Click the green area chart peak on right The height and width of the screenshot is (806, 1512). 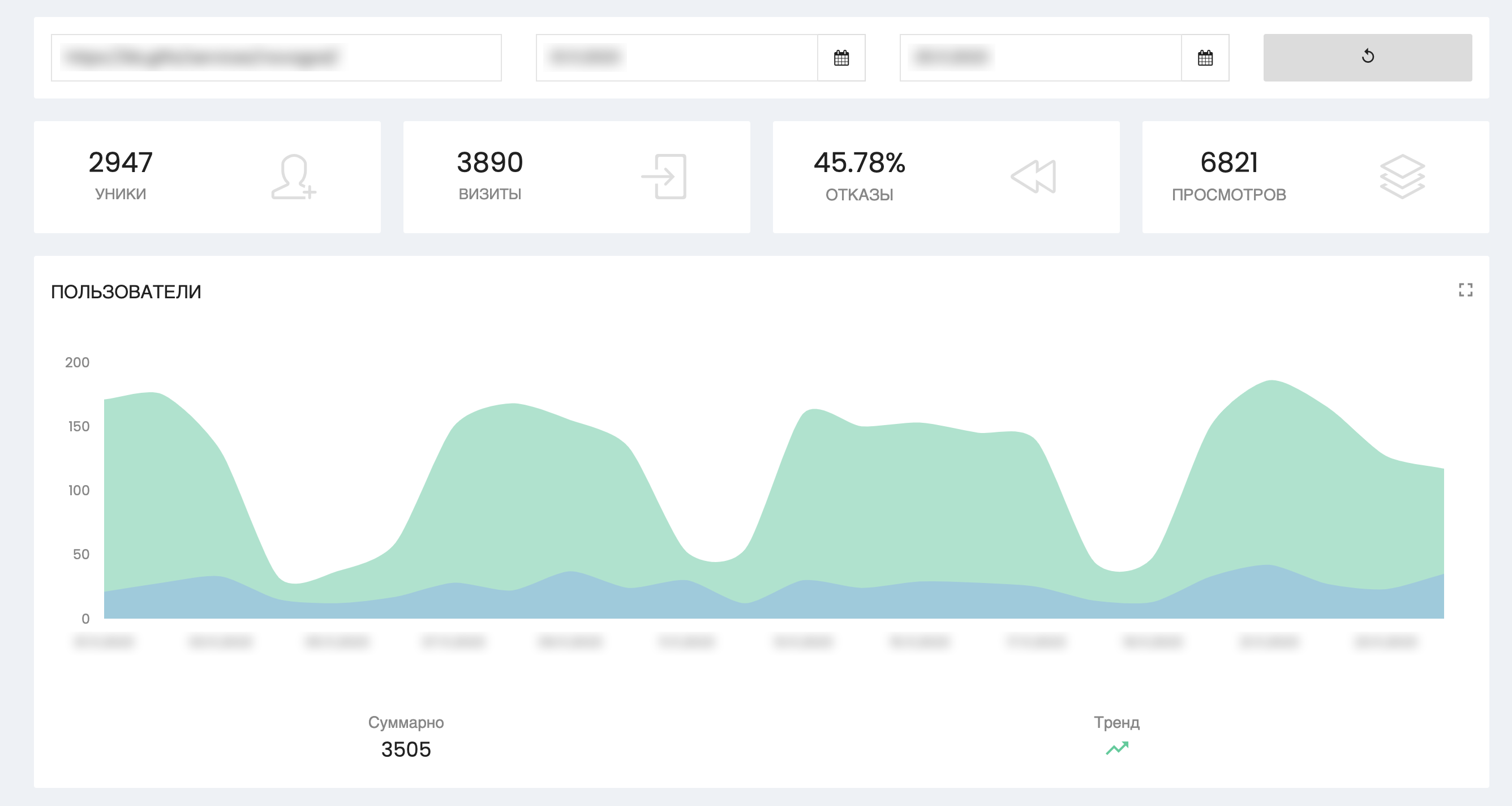pos(1272,411)
